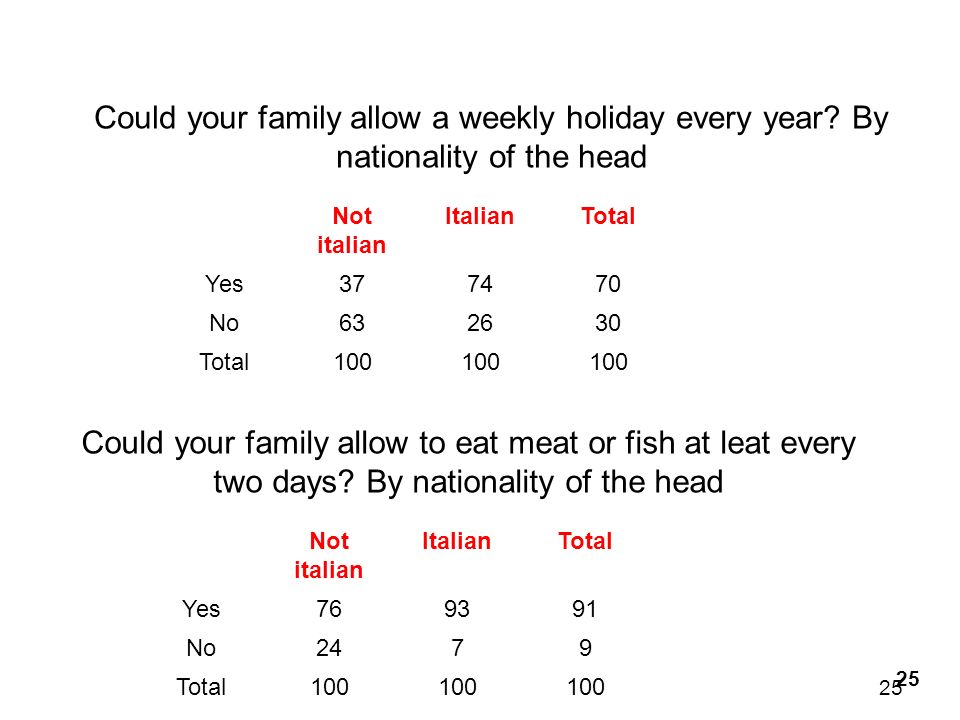Screen dimensions: 960x720
Task: Click the 'No' row label in first table
Action: coord(224,323)
